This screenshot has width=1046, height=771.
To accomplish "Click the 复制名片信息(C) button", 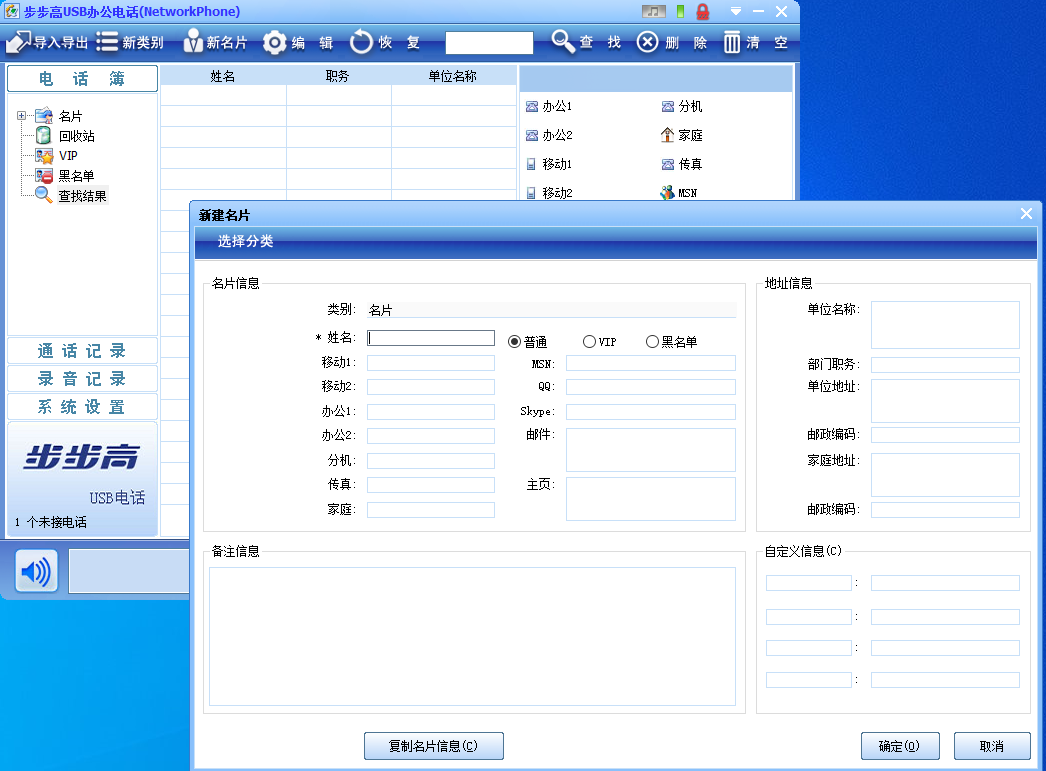I will tap(433, 746).
